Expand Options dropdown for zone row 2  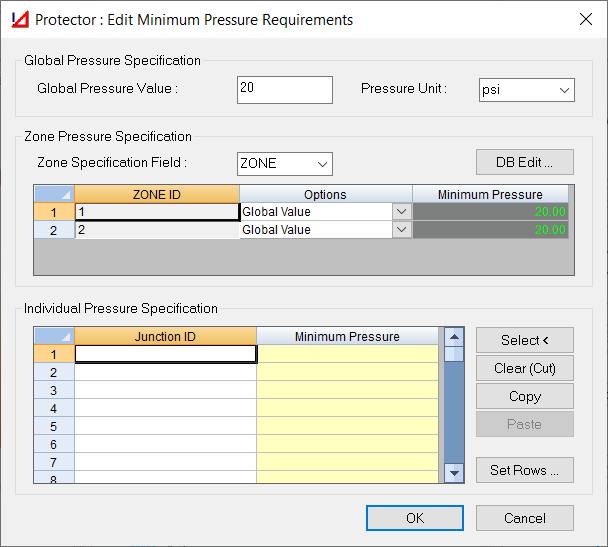402,229
